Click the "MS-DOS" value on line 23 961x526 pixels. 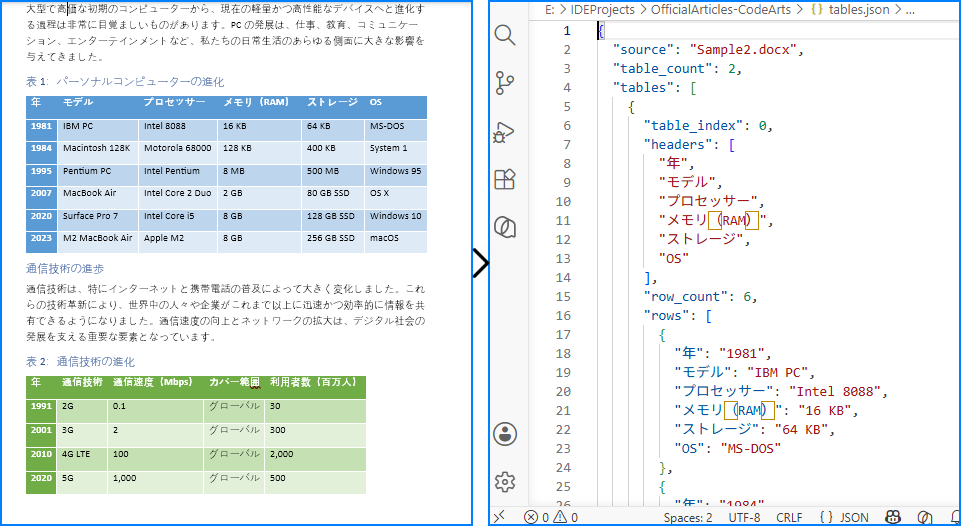(751, 449)
